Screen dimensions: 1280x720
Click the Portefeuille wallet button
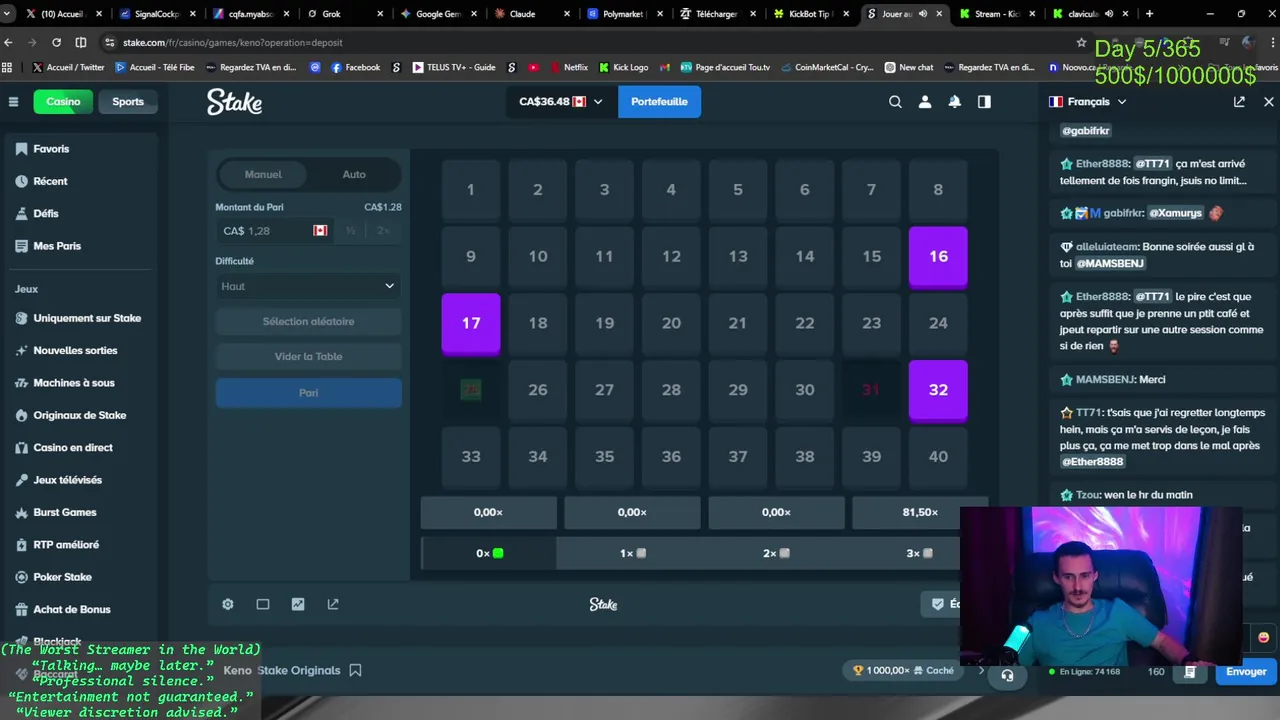pyautogui.click(x=659, y=101)
